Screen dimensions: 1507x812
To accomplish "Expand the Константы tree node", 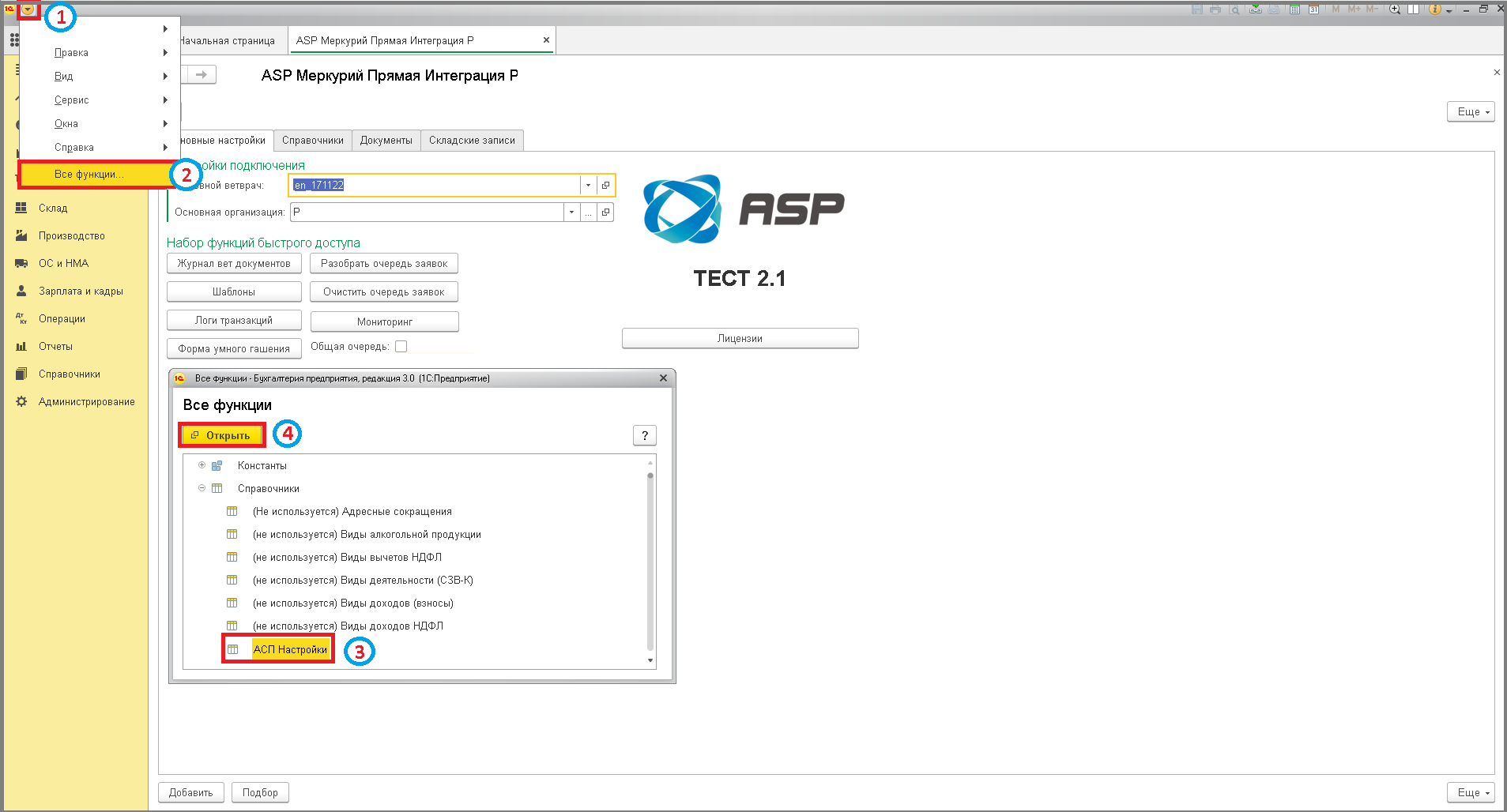I will coord(202,465).
